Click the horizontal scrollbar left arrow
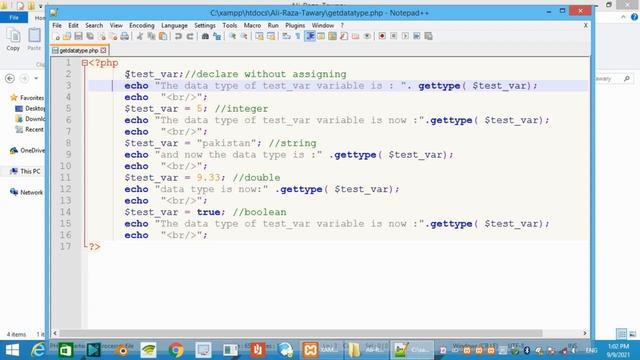The height and width of the screenshot is (360, 640). 55,333
